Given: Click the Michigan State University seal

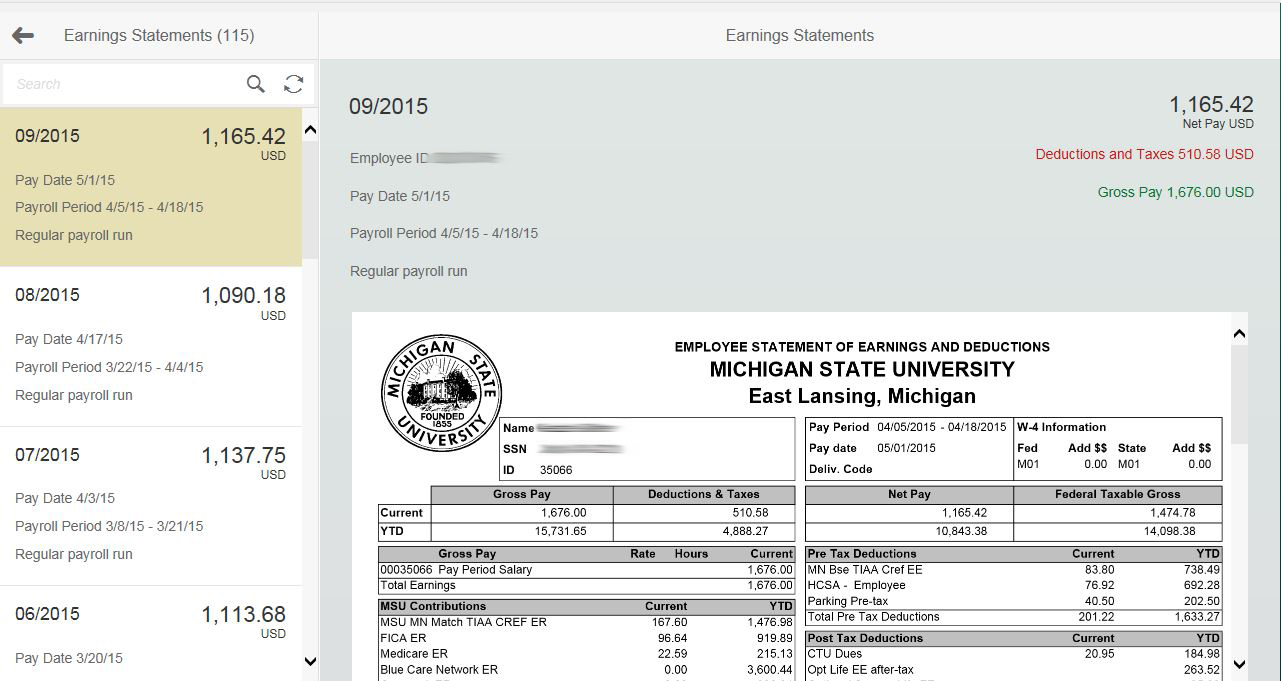Looking at the screenshot, I should click(441, 393).
